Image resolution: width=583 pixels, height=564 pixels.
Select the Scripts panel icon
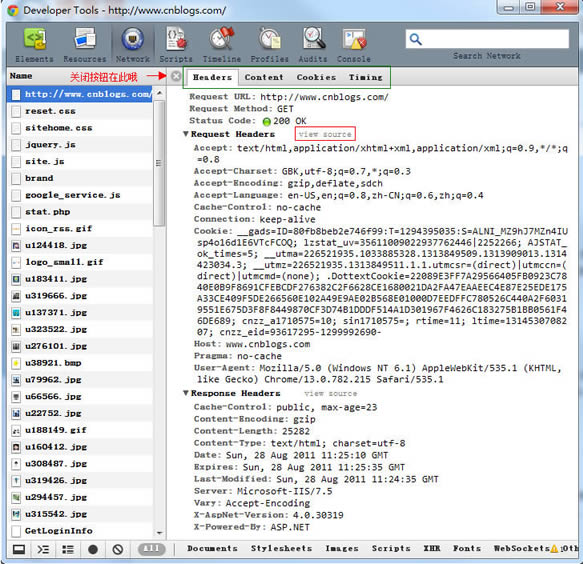tap(176, 39)
